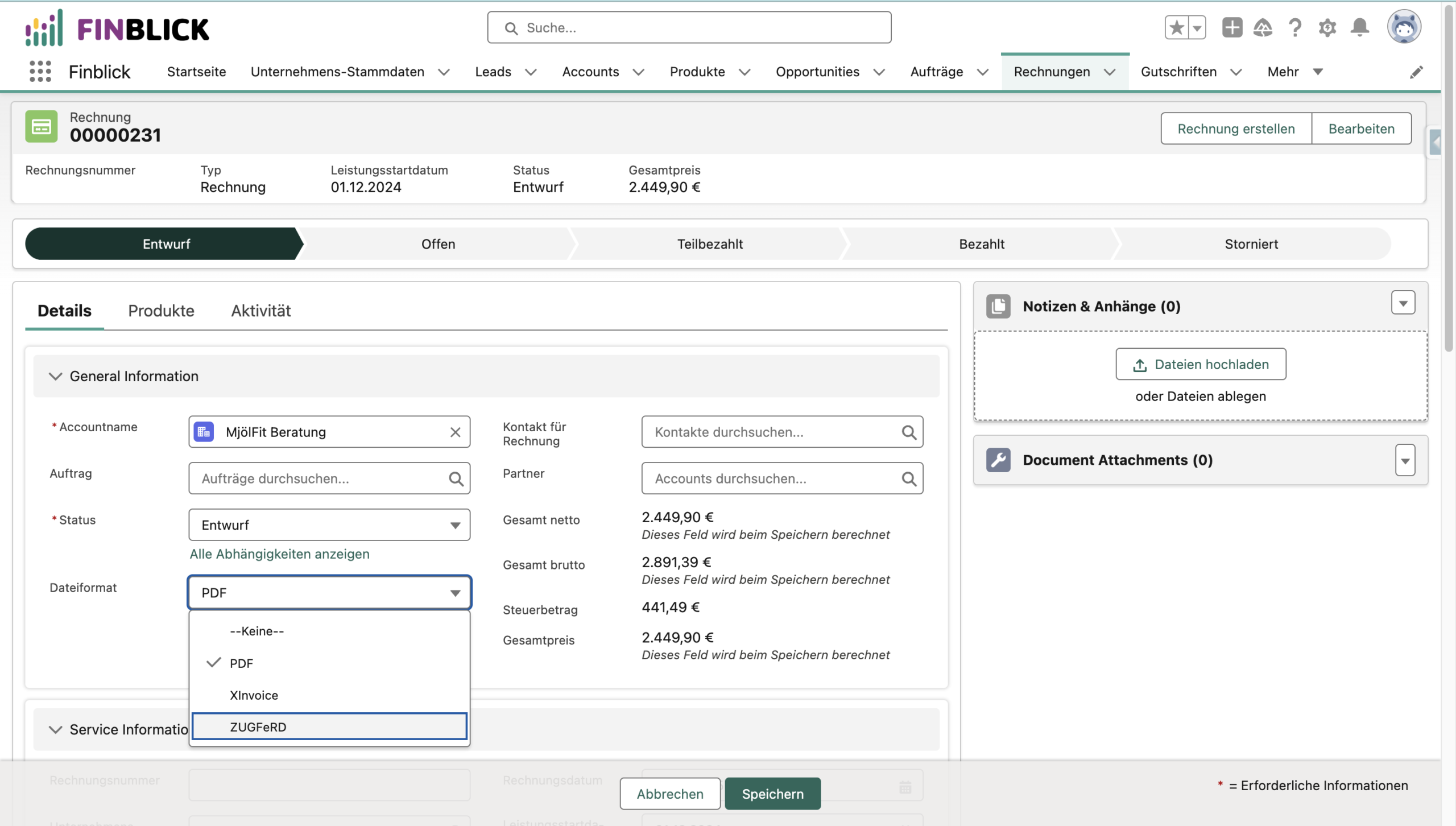Focus the global Suche search field

tap(689, 27)
